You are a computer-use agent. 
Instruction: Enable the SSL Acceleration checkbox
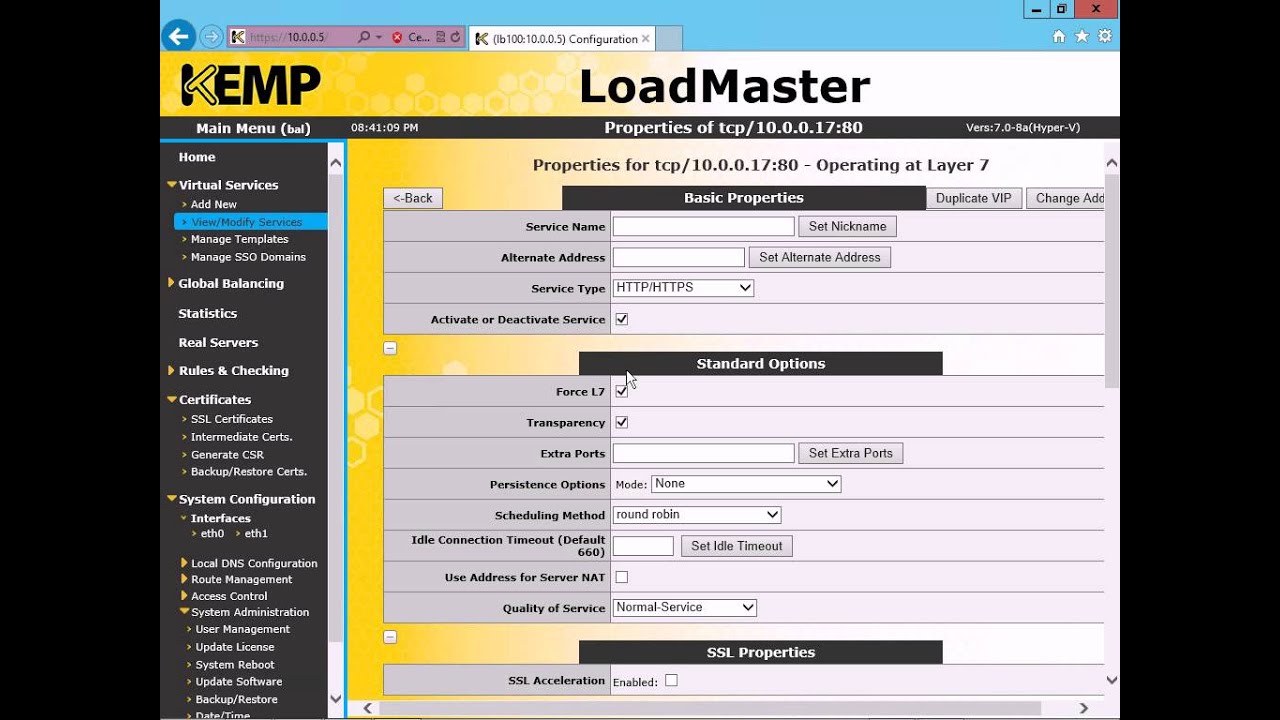[671, 680]
